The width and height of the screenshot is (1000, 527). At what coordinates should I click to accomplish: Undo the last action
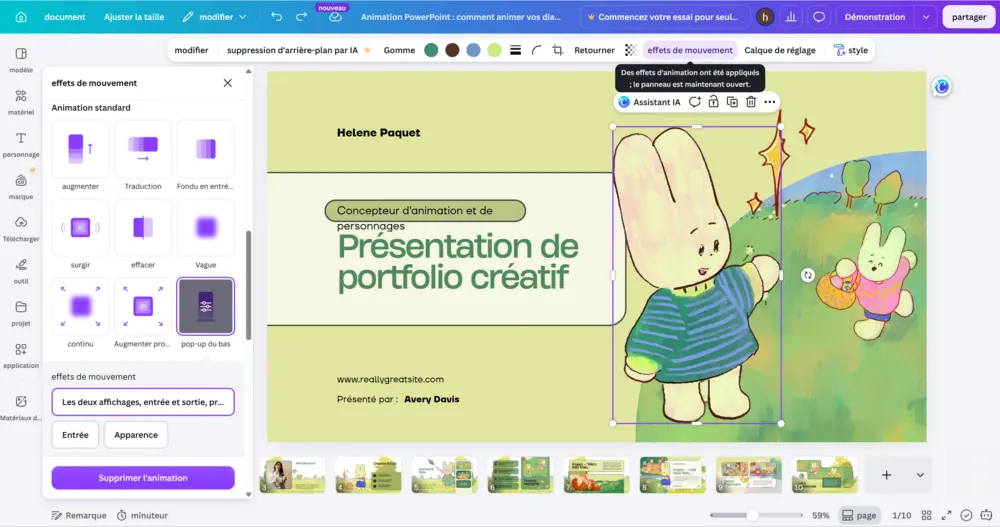[x=276, y=17]
